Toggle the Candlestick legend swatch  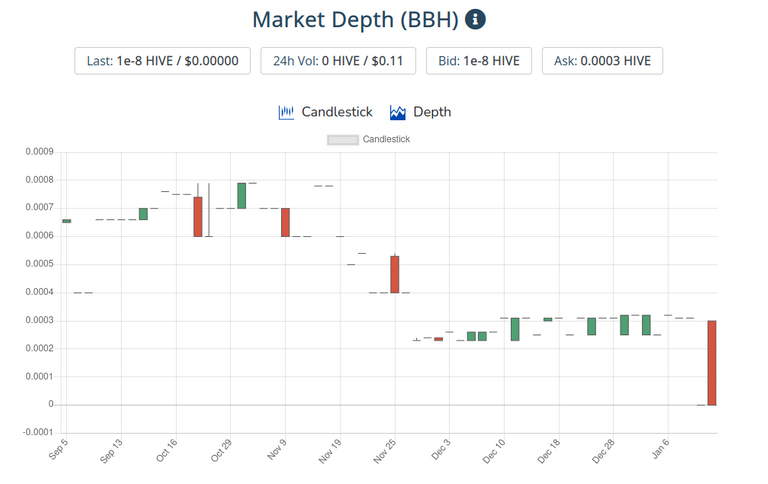pyautogui.click(x=343, y=140)
